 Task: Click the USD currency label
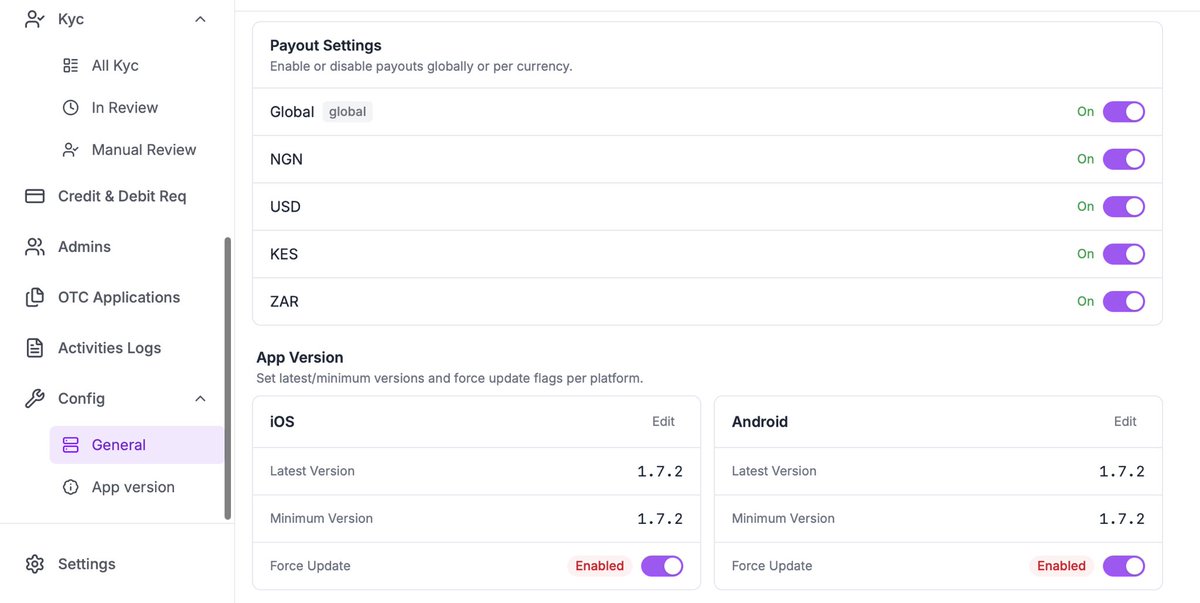pyautogui.click(x=285, y=207)
